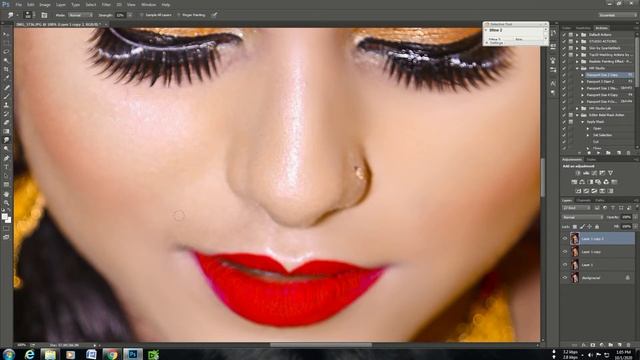
Task: Open the Strength slider dropdown
Action: tap(130, 15)
